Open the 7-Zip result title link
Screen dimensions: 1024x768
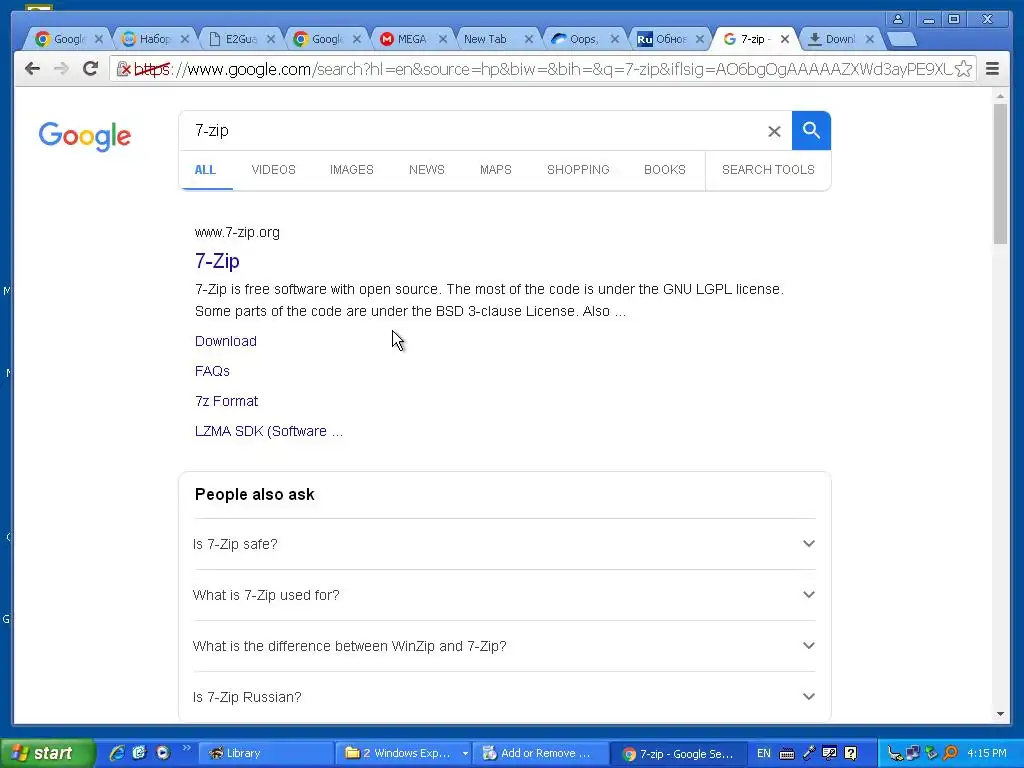(x=217, y=261)
